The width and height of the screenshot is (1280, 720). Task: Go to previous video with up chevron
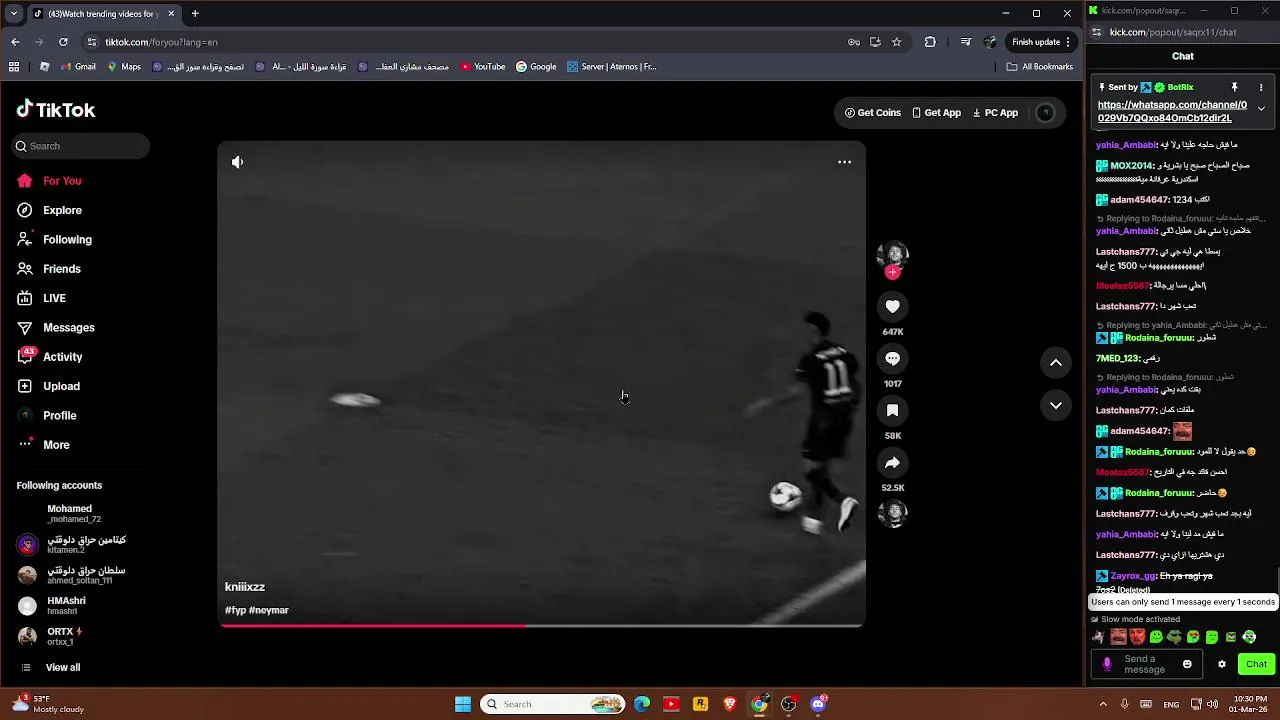click(1056, 363)
